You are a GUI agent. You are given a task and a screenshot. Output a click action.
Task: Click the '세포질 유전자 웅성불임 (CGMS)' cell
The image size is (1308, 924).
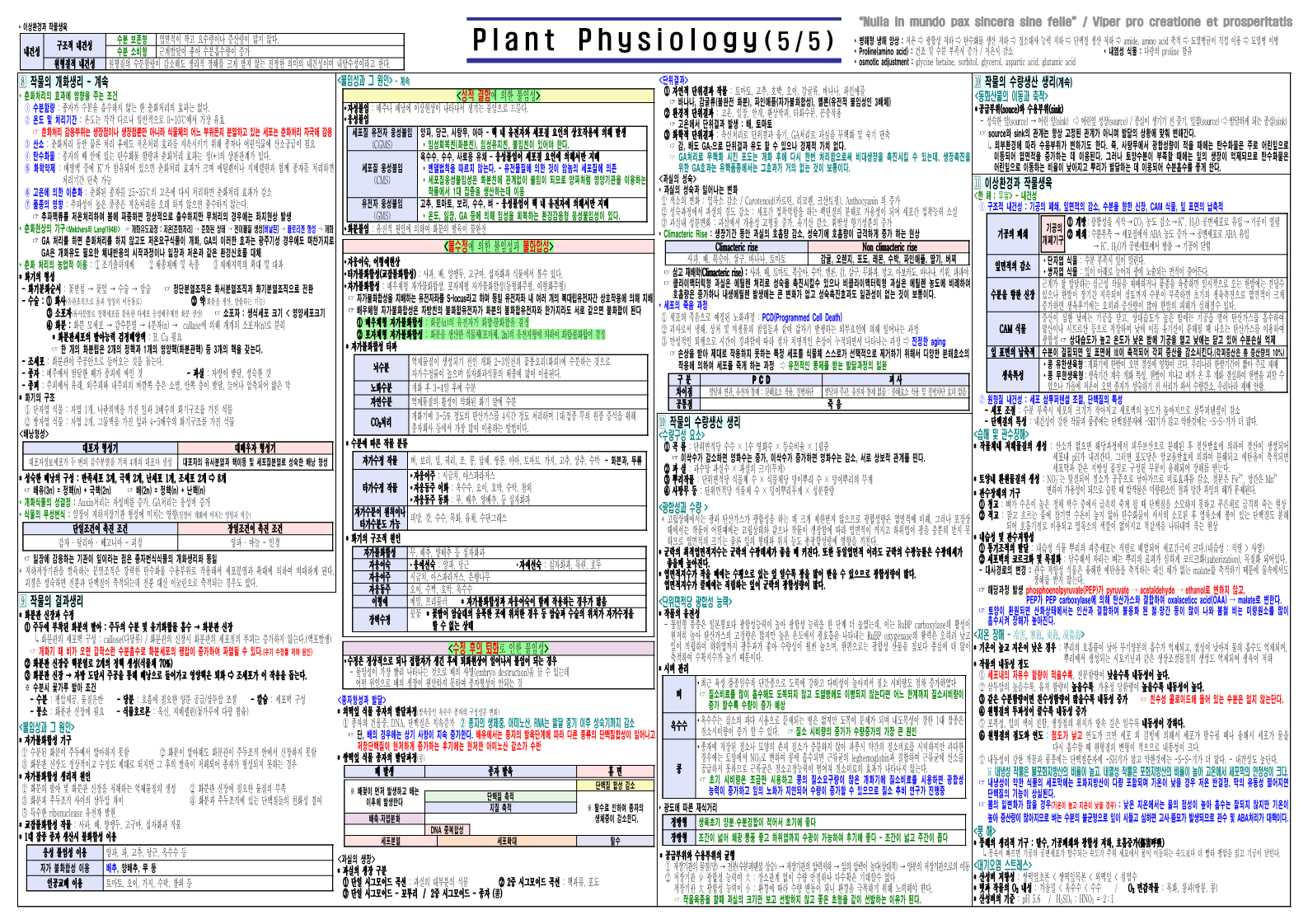point(382,138)
